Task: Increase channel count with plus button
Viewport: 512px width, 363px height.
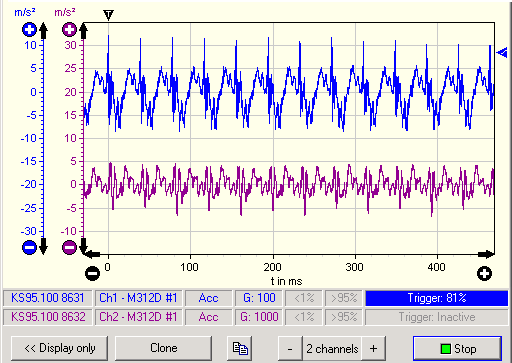Action: [x=374, y=349]
